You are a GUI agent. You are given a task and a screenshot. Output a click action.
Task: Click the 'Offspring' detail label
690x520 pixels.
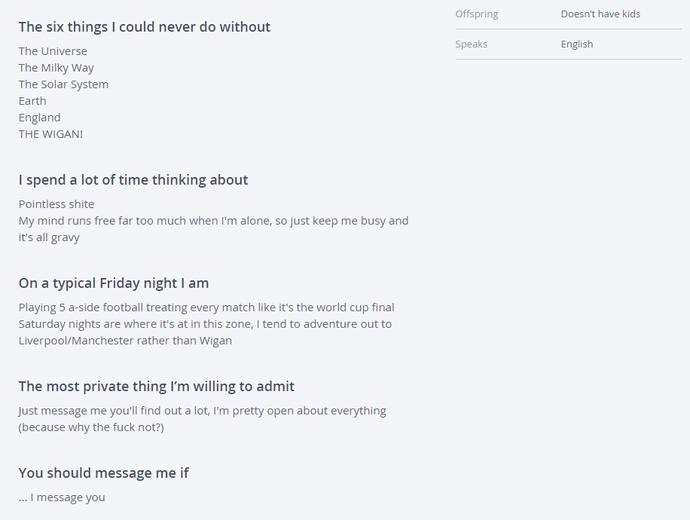(477, 14)
